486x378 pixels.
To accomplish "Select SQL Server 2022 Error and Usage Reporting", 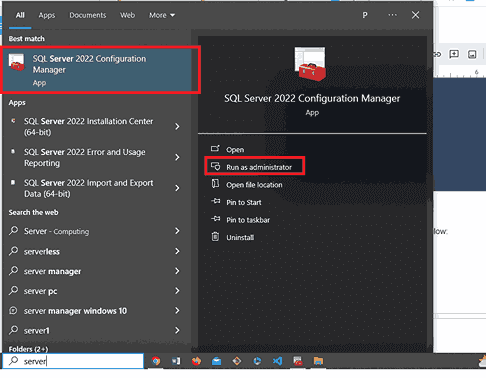I will point(85,157).
